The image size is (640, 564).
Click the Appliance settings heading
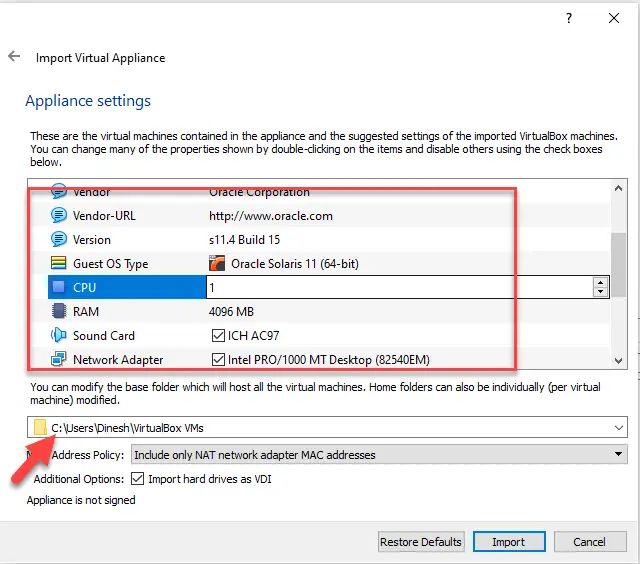click(x=88, y=101)
